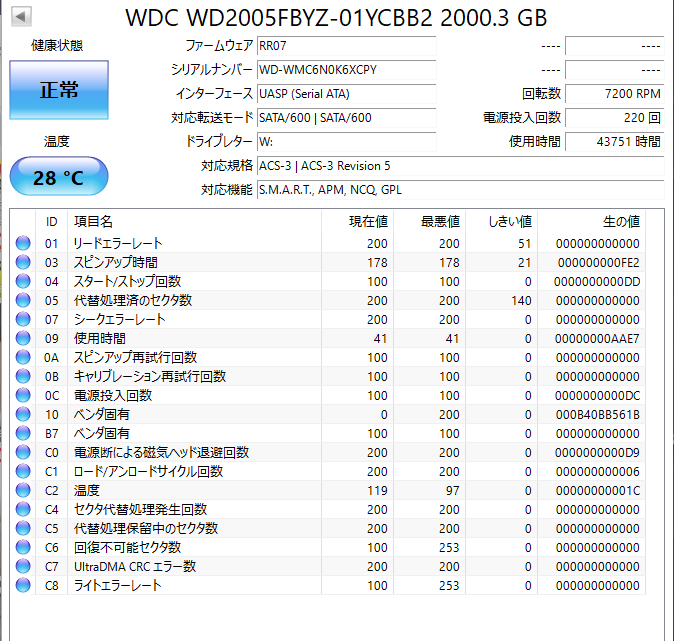Select the シークエラーレート attribute name
This screenshot has width=674, height=641.
pos(119,319)
